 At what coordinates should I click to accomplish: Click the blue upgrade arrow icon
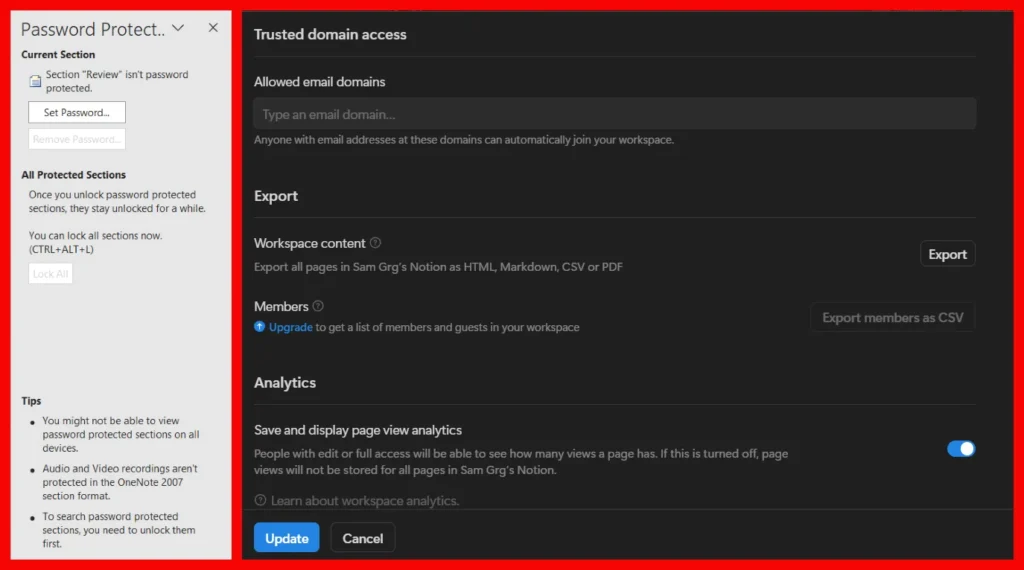coord(259,327)
